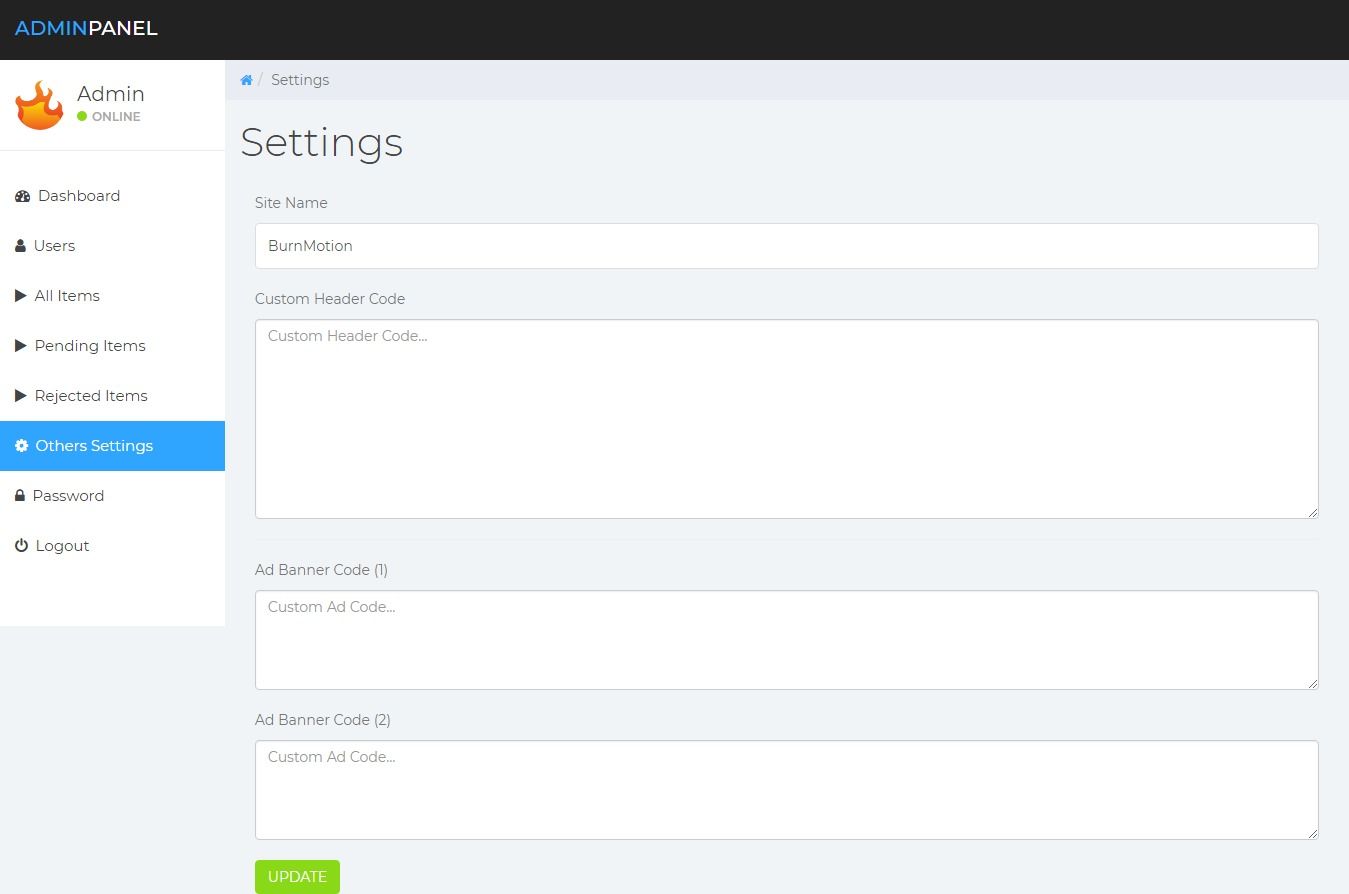Click the arrow icon beside Pending Items
The image size is (1349, 894).
coord(21,346)
